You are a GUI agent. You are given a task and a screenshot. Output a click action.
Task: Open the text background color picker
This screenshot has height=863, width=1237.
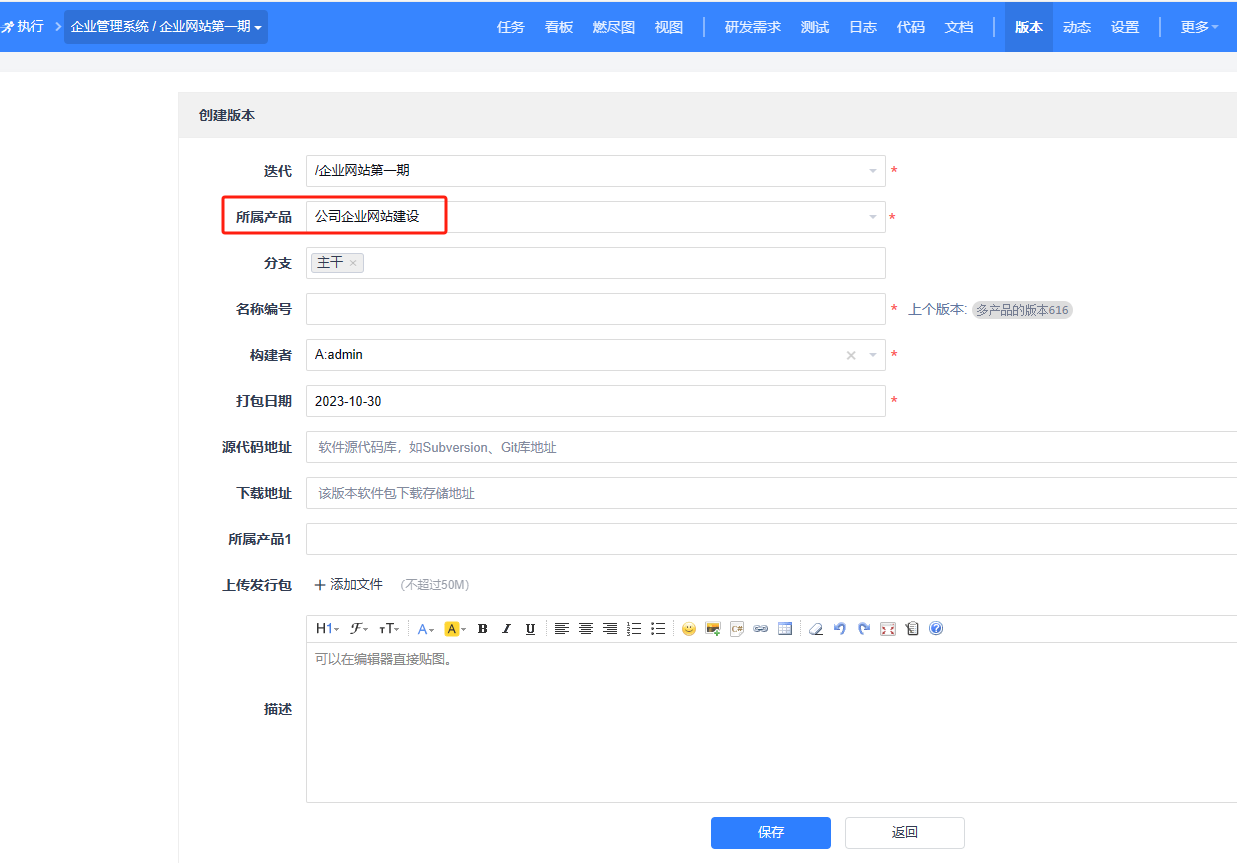click(x=455, y=629)
